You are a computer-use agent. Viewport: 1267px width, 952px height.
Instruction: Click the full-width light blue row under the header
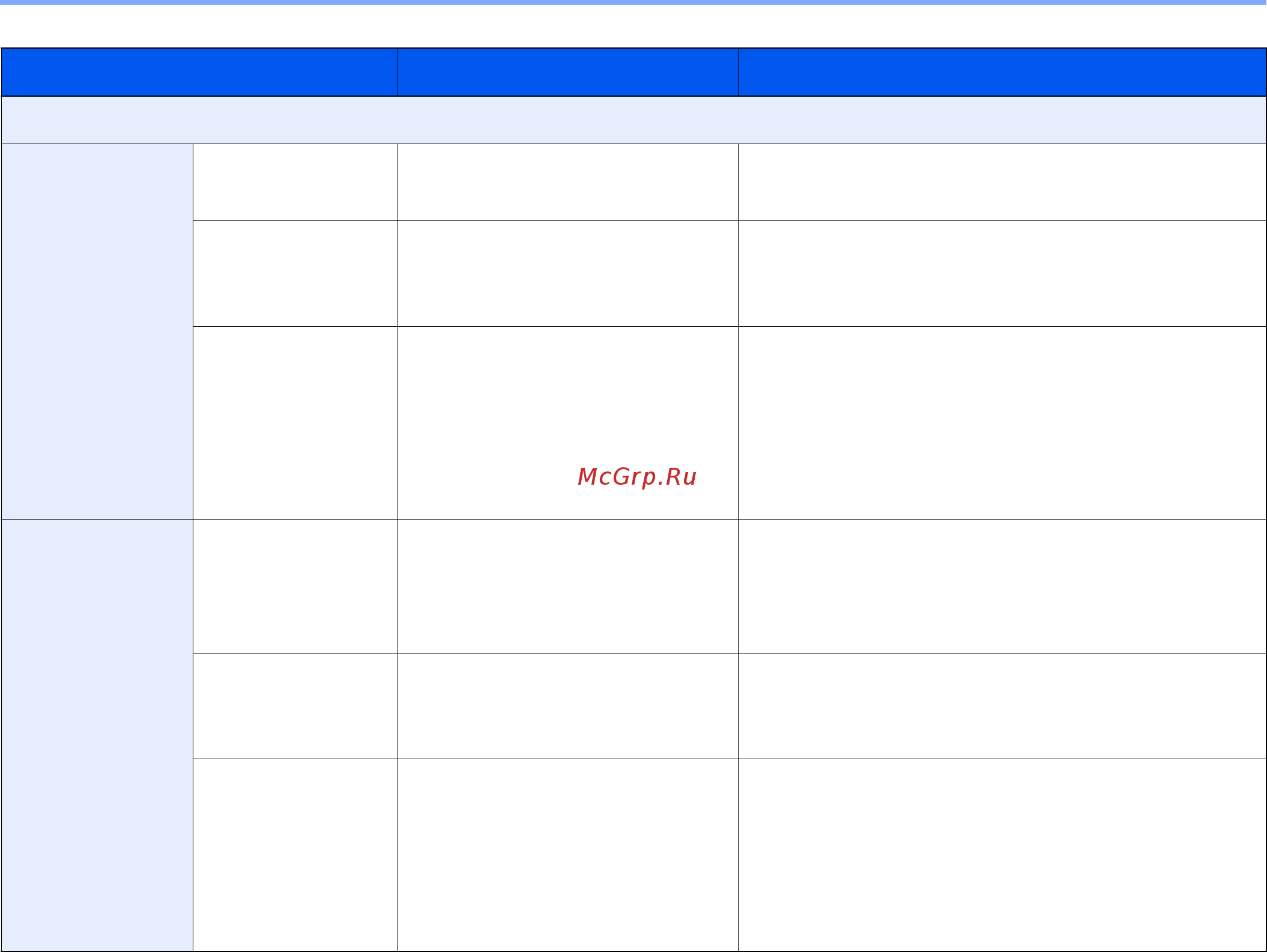tap(633, 120)
